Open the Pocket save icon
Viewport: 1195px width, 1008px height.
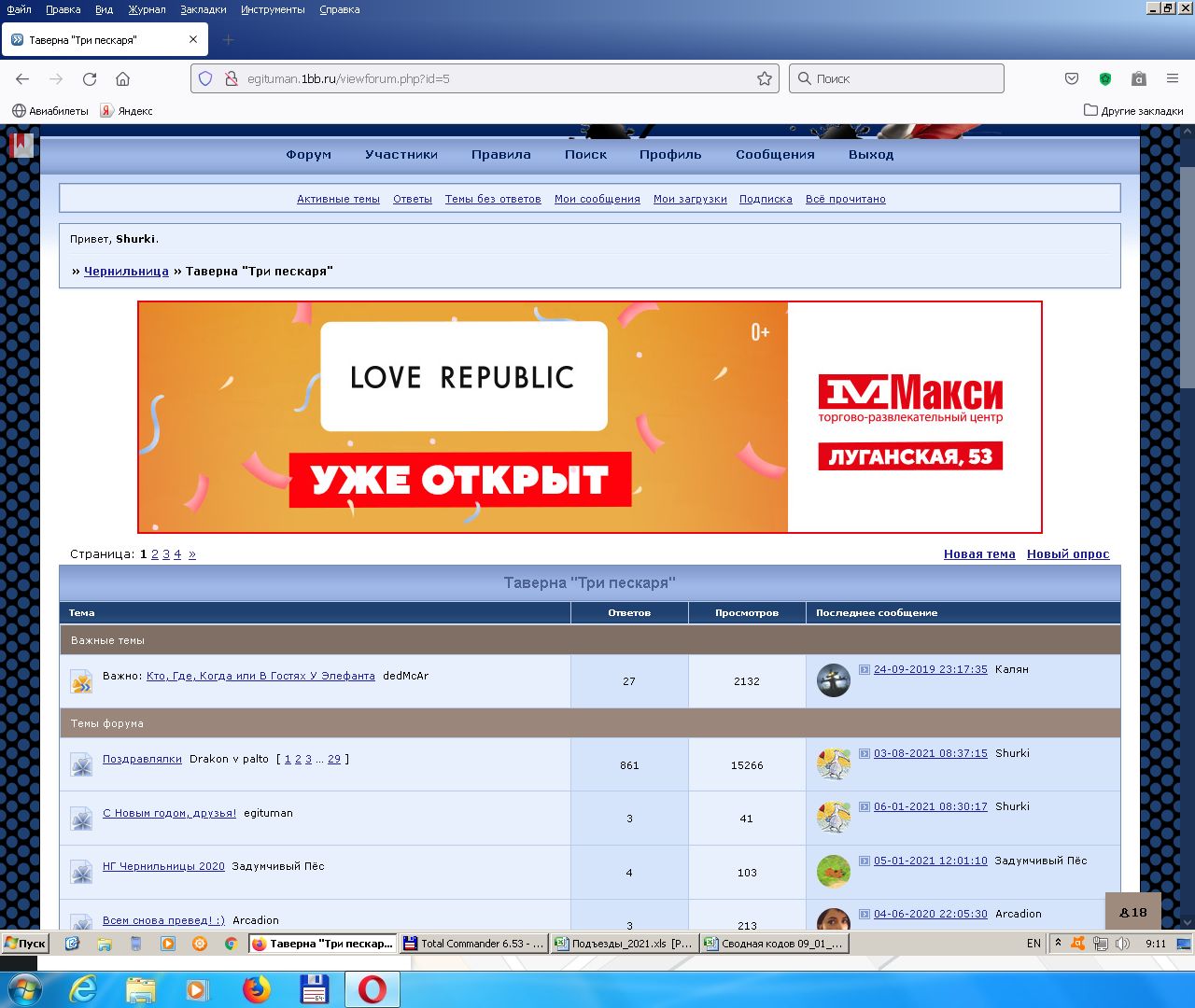click(x=1072, y=79)
